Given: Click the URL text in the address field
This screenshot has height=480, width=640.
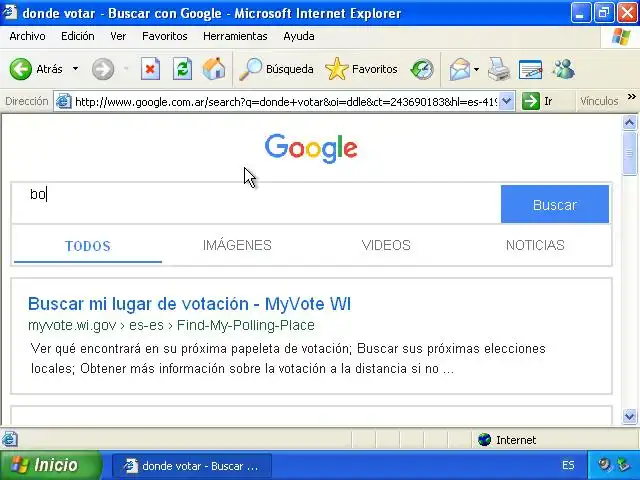Looking at the screenshot, I should 286,101.
